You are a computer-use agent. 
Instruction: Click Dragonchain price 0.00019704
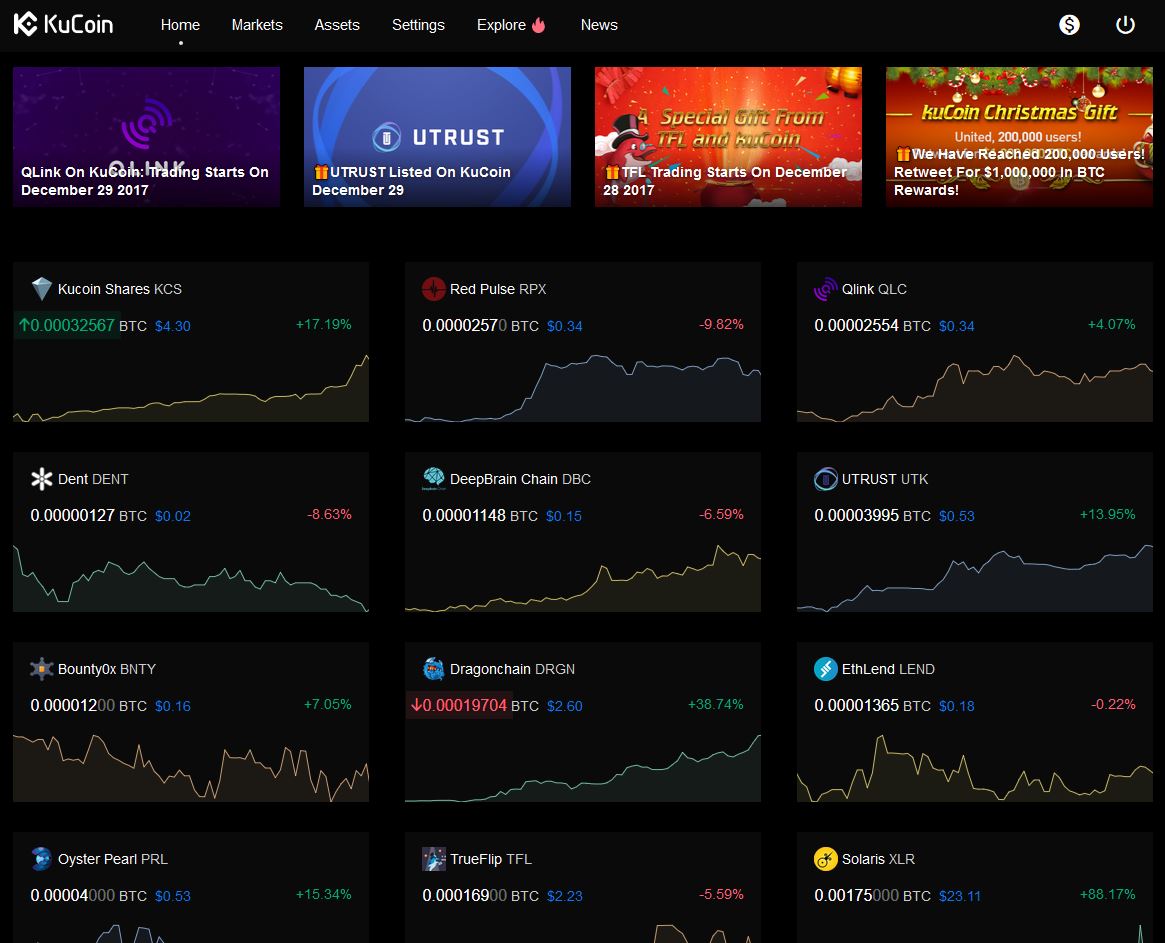pos(459,705)
